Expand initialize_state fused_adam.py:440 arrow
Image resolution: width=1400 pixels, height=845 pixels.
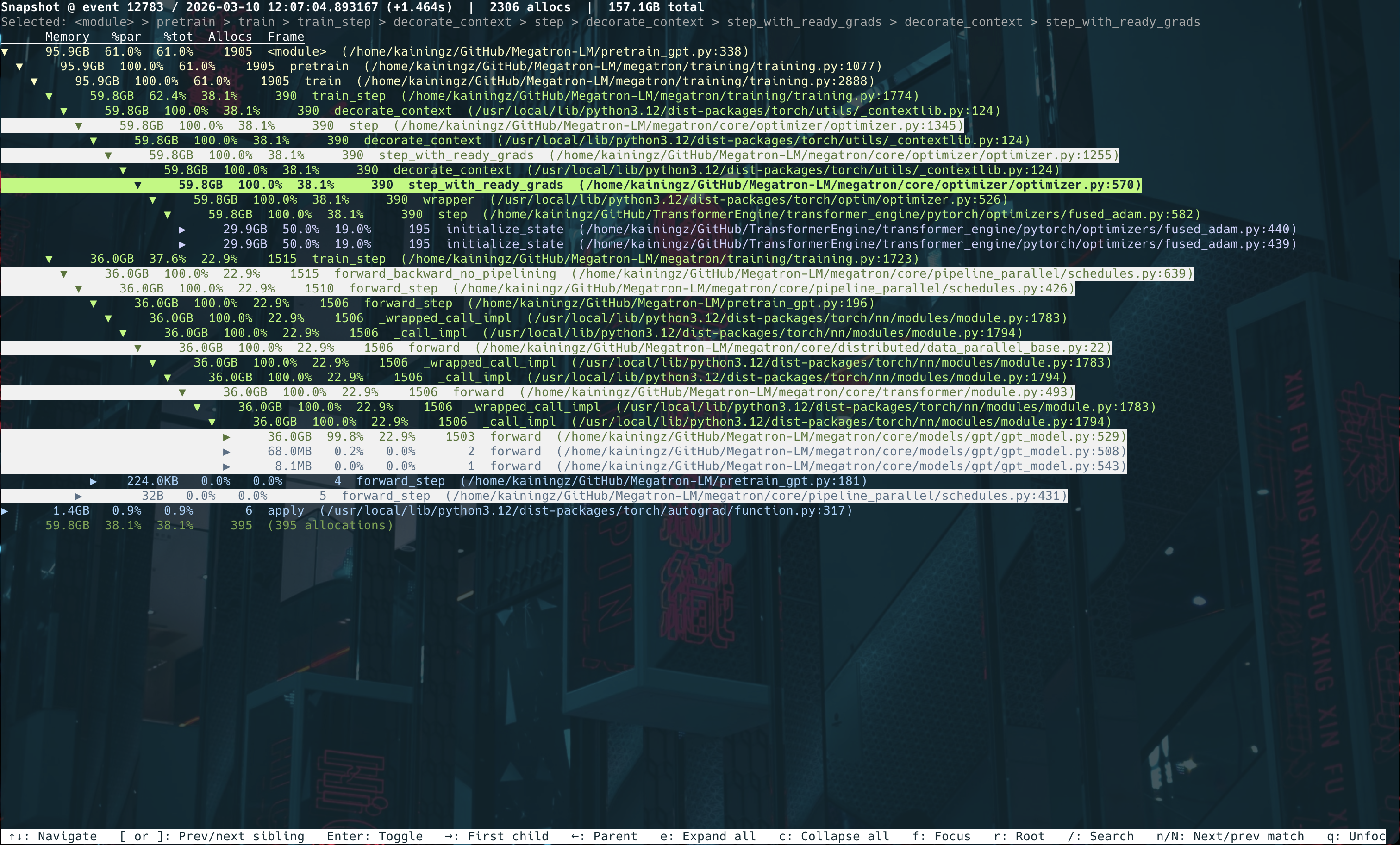tap(182, 230)
